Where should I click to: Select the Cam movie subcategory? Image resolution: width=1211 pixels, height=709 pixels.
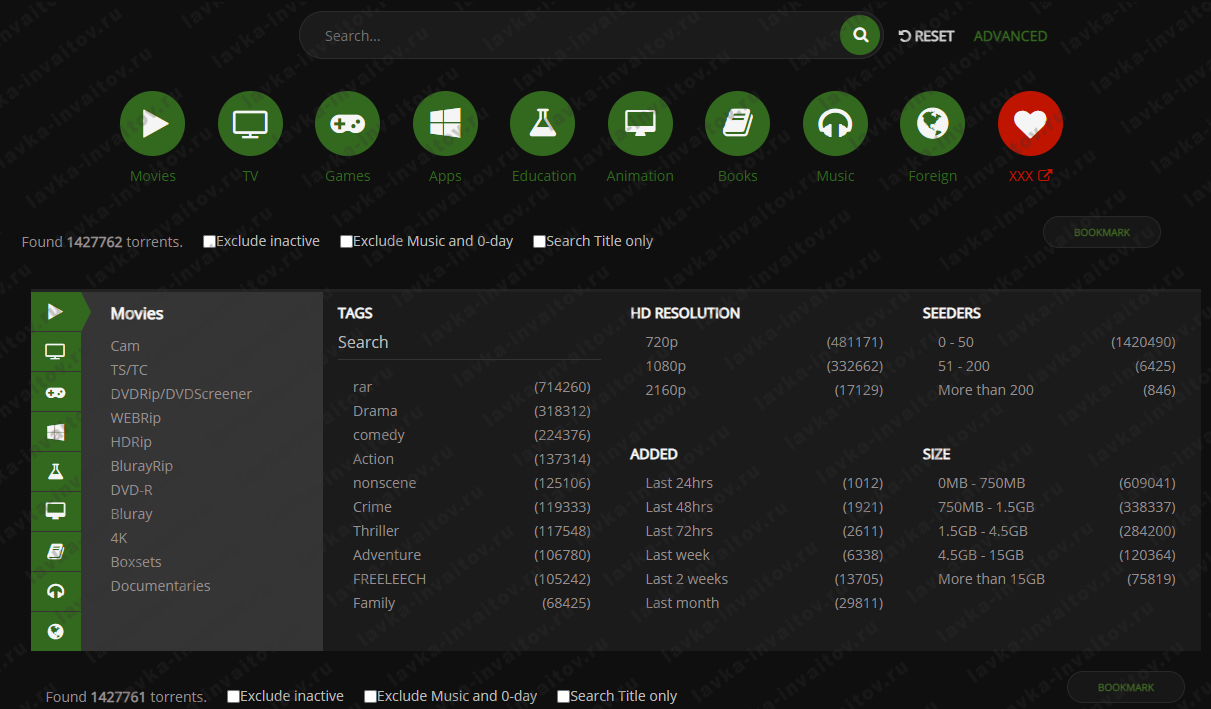click(125, 346)
